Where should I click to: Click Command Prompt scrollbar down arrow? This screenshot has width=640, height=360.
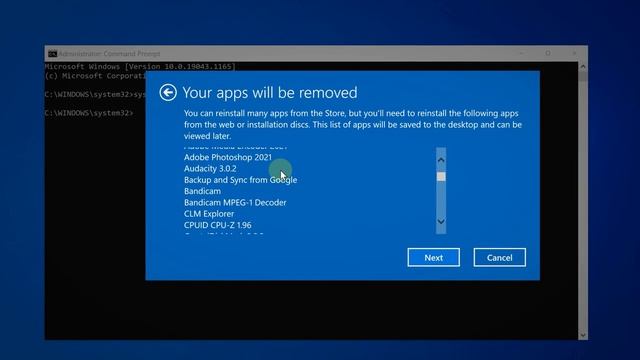pos(583,335)
